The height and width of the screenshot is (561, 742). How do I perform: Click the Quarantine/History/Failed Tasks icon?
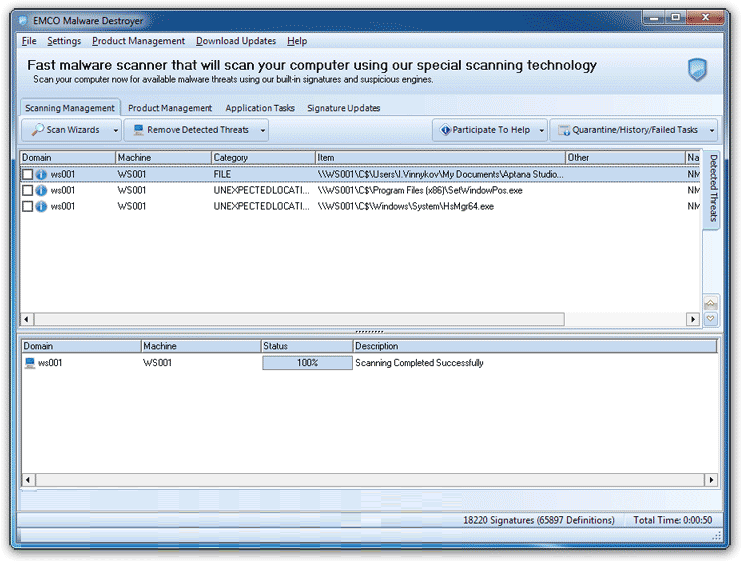[x=564, y=130]
